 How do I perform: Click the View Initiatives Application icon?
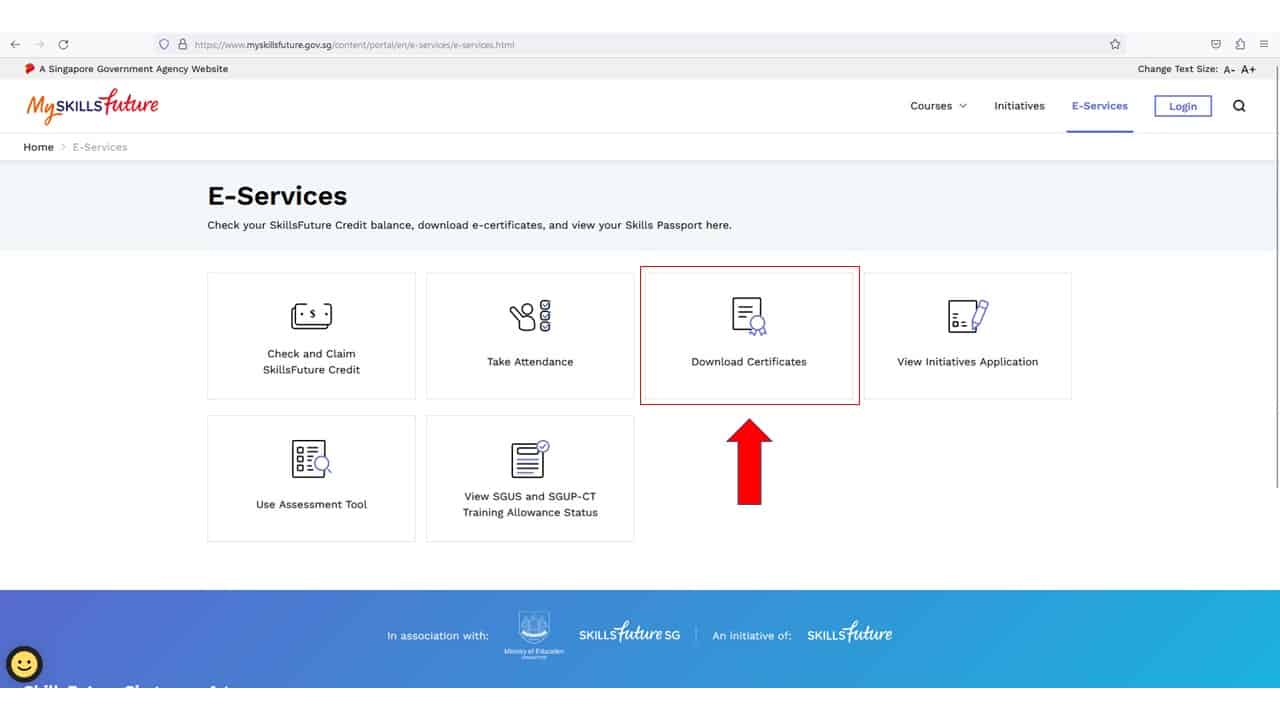pyautogui.click(x=968, y=316)
